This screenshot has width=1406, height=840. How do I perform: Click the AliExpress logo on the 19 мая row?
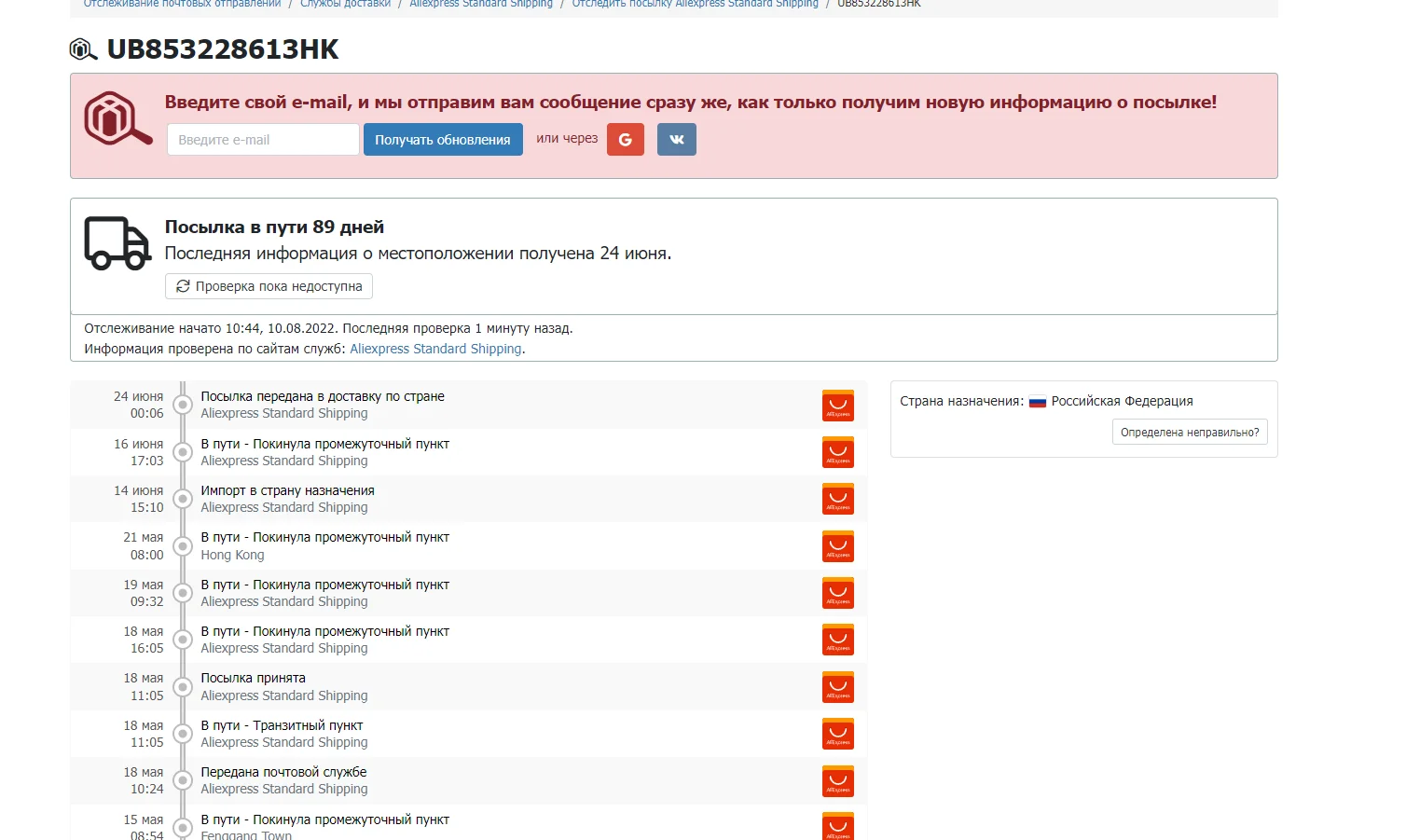click(x=838, y=593)
